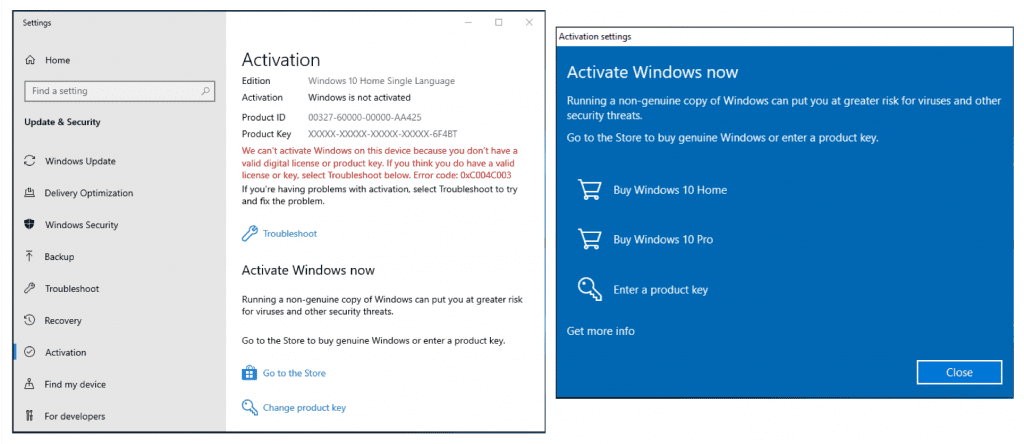
Task: Click the Home icon in Settings sidebar
Action: click(x=29, y=60)
